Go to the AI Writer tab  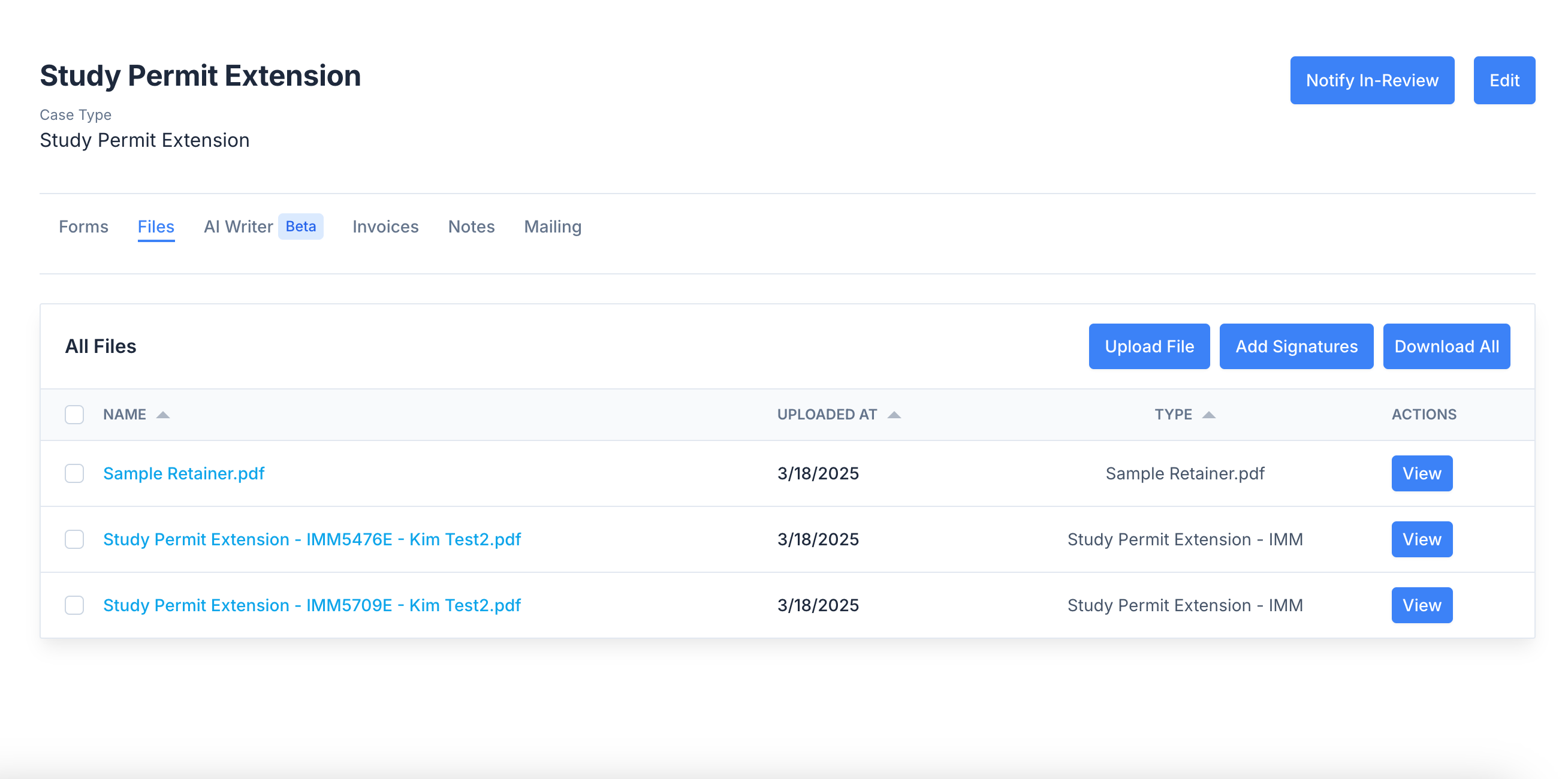[238, 227]
